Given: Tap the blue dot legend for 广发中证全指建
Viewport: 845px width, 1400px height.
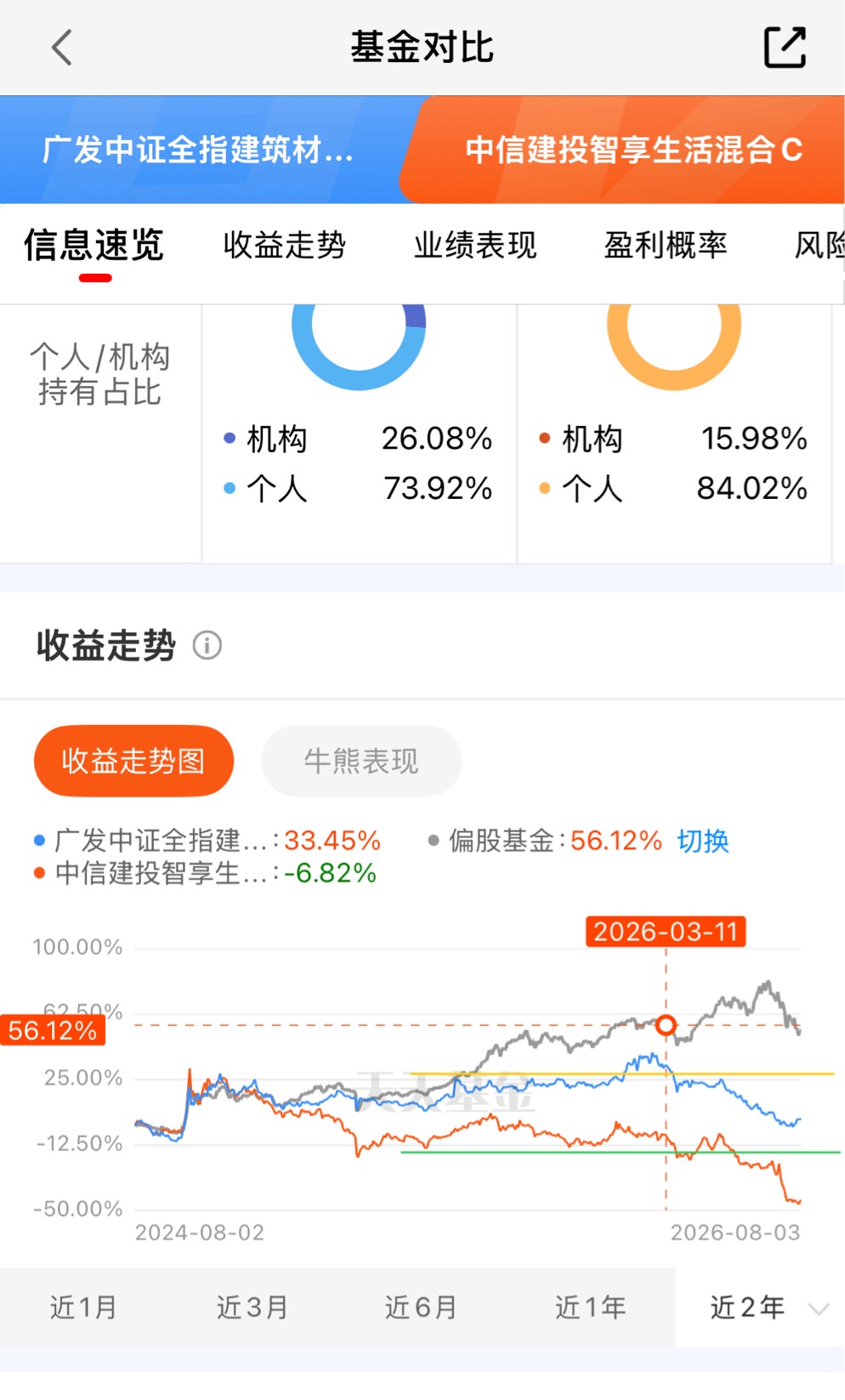Looking at the screenshot, I should coord(39,841).
